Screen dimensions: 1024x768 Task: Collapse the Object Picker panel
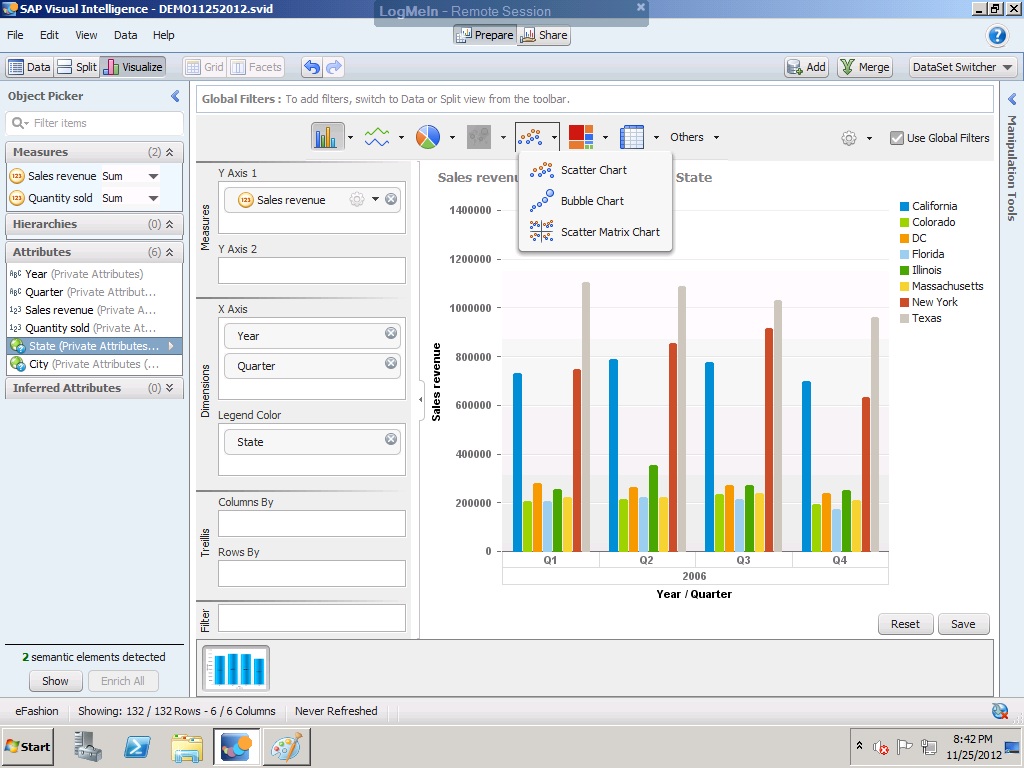coord(175,96)
